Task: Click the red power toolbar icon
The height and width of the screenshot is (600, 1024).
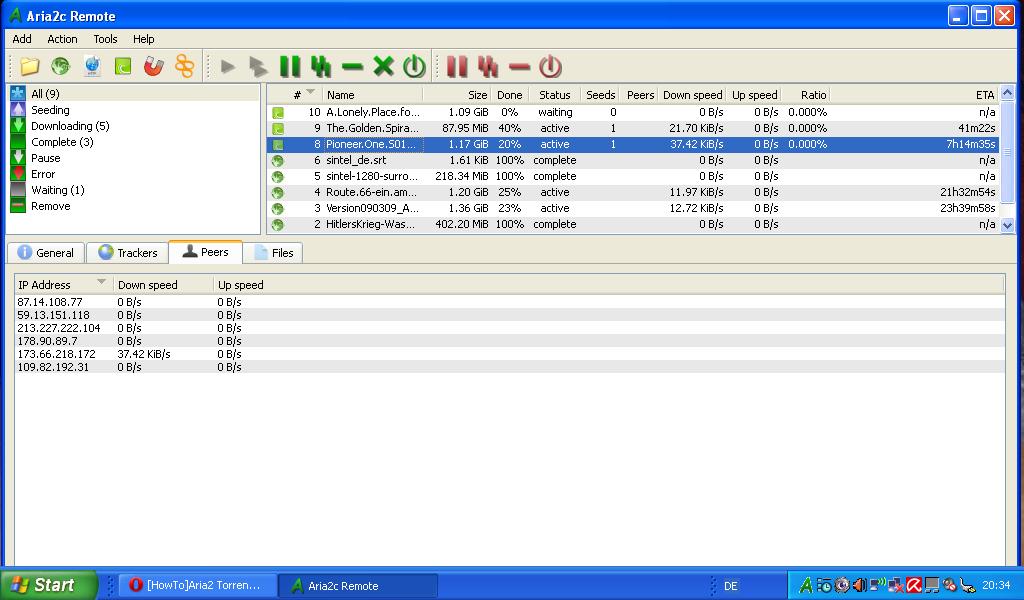Action: [x=550, y=66]
